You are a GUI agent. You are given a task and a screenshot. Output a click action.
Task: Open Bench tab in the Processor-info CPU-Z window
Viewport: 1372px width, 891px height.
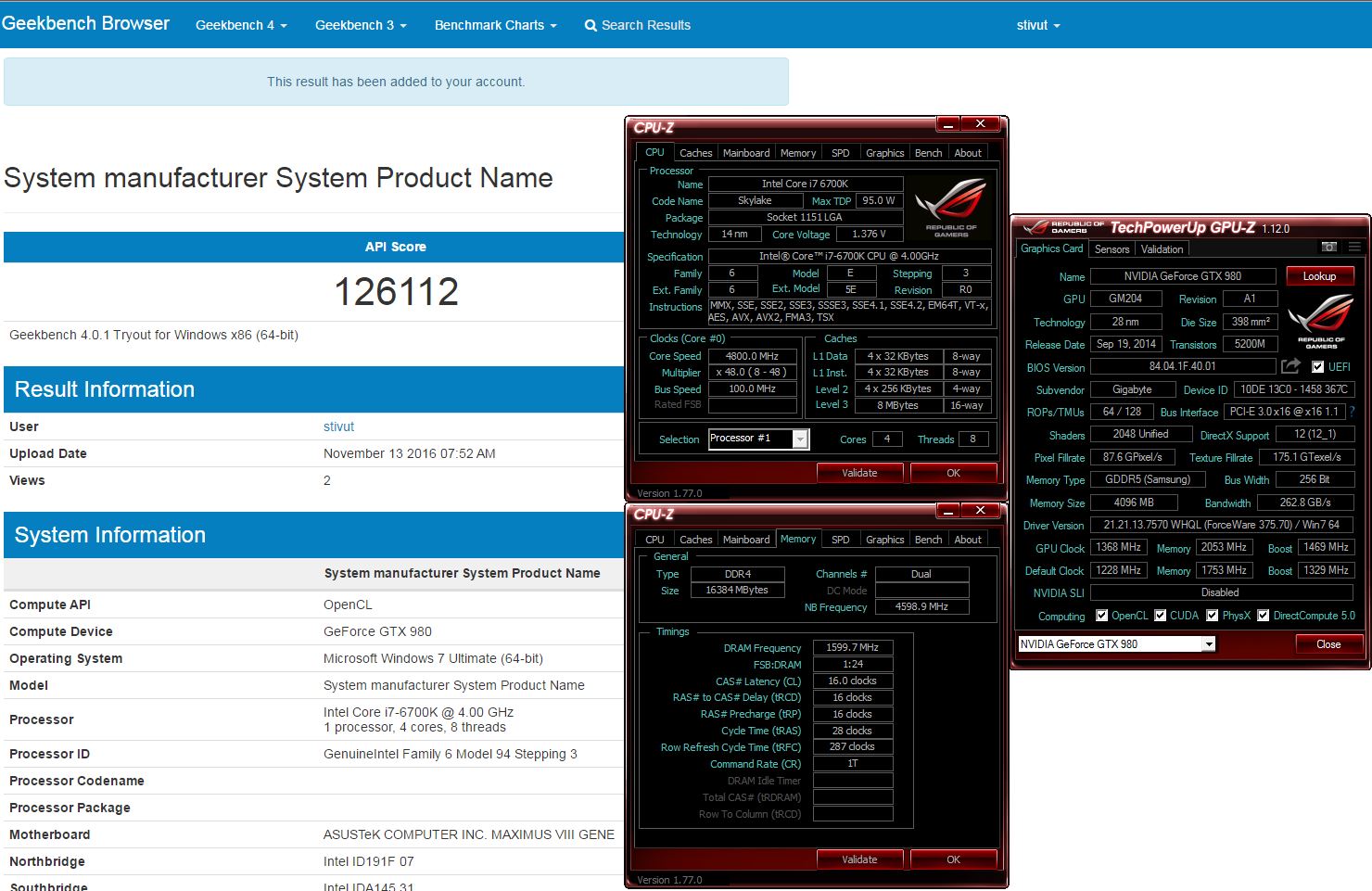click(928, 153)
